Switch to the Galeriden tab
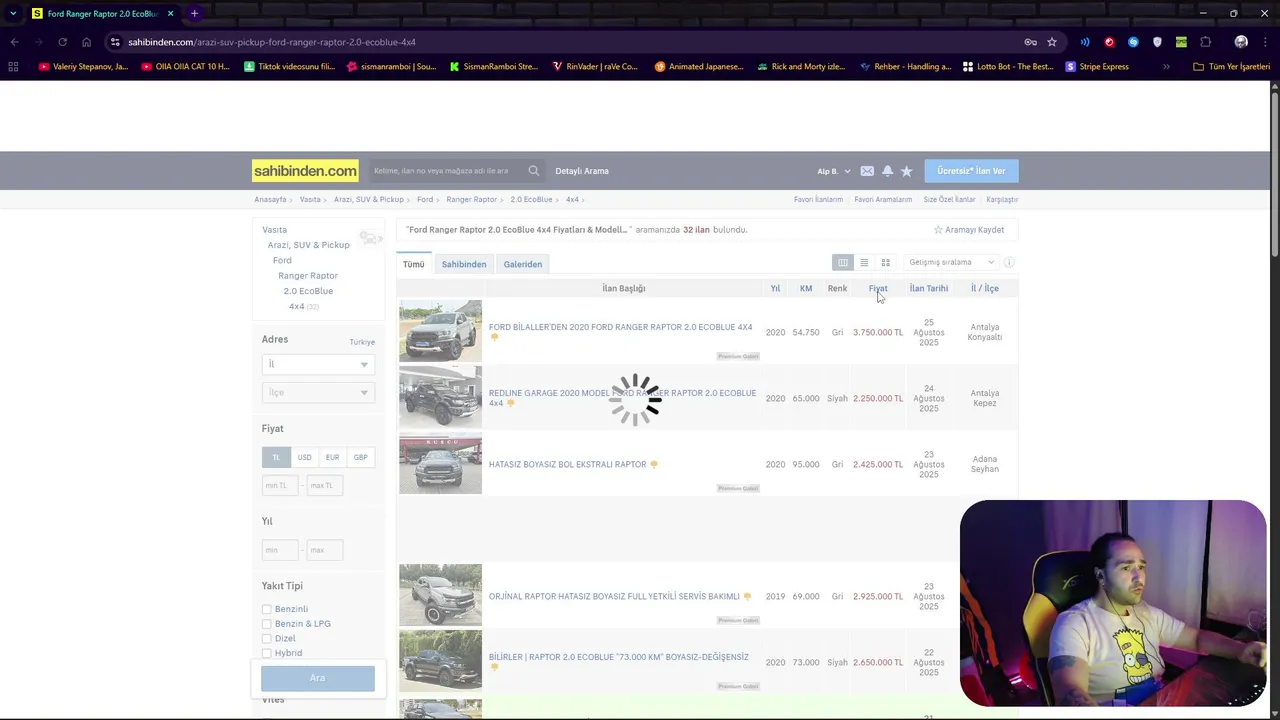The image size is (1280, 720). point(523,264)
